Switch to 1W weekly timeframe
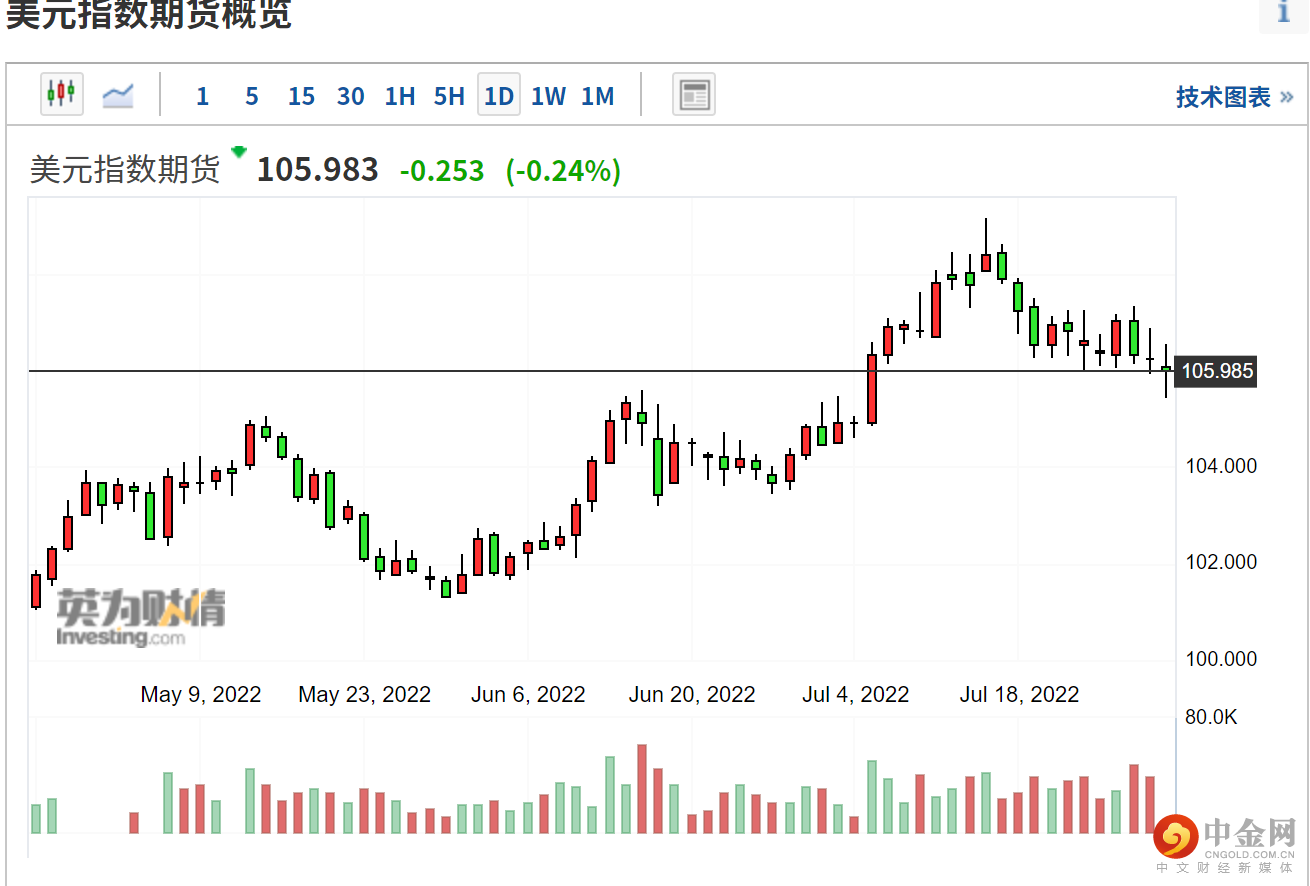1310x886 pixels. click(548, 96)
